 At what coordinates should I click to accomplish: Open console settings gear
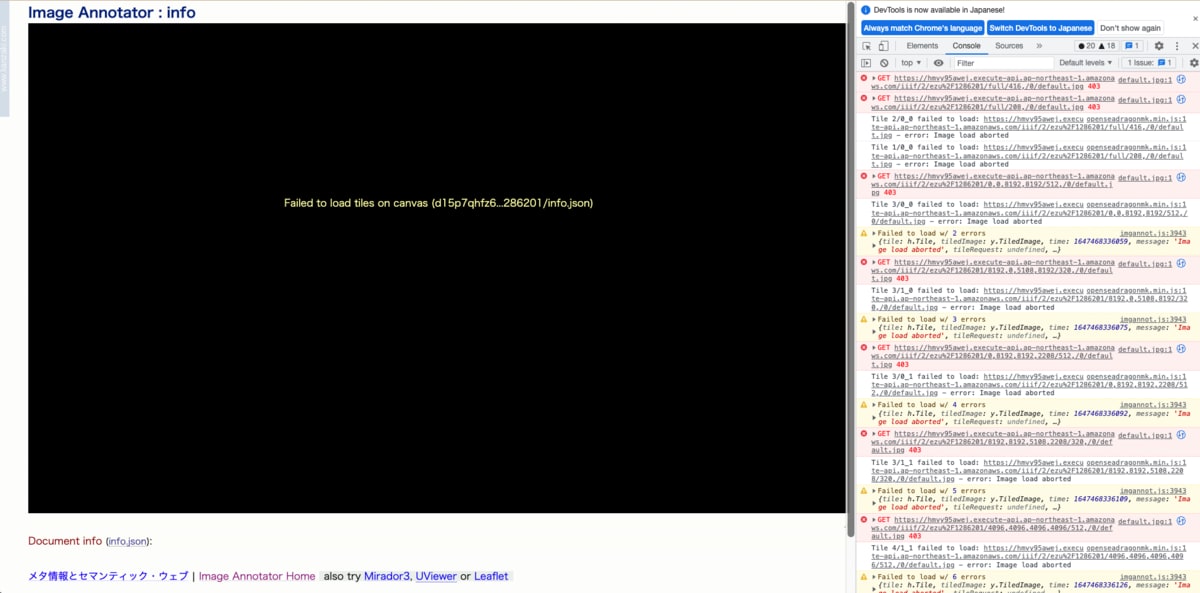pos(1193,63)
